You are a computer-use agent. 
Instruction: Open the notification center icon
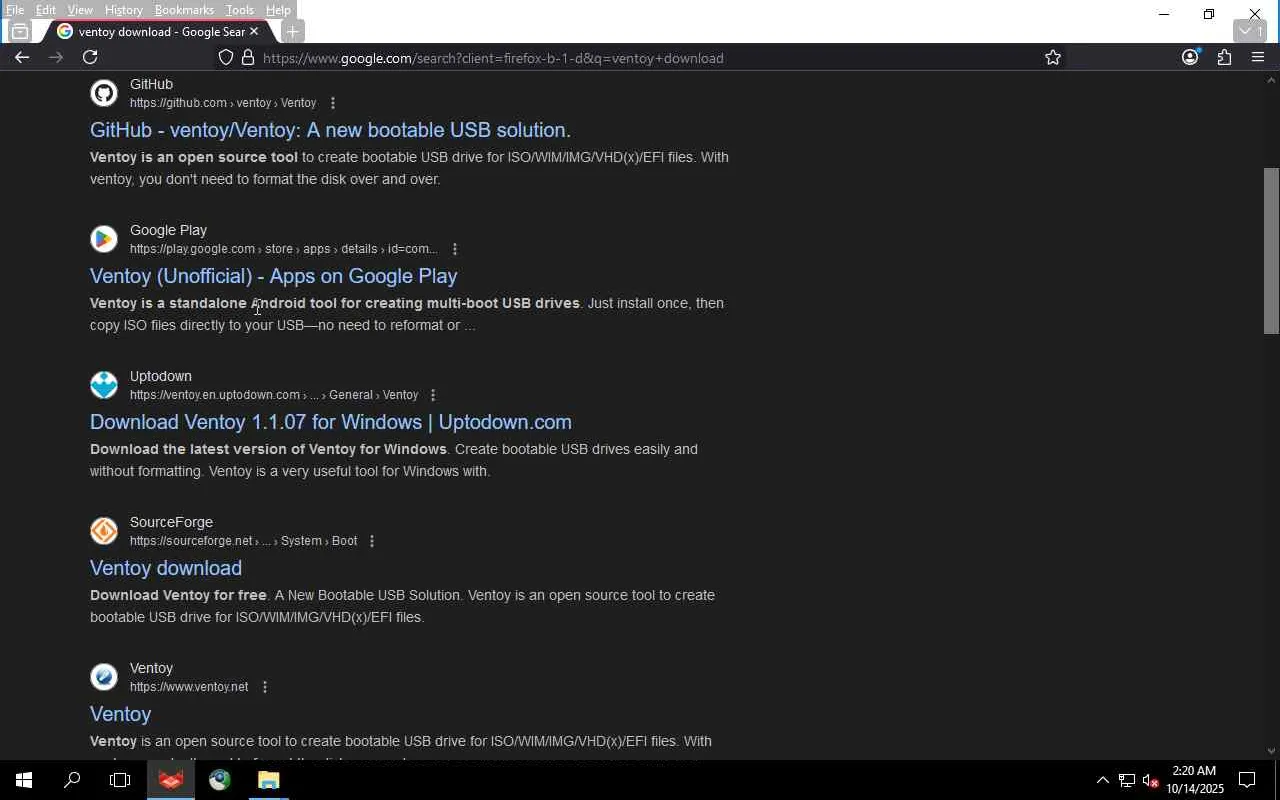pyautogui.click(x=1248, y=780)
